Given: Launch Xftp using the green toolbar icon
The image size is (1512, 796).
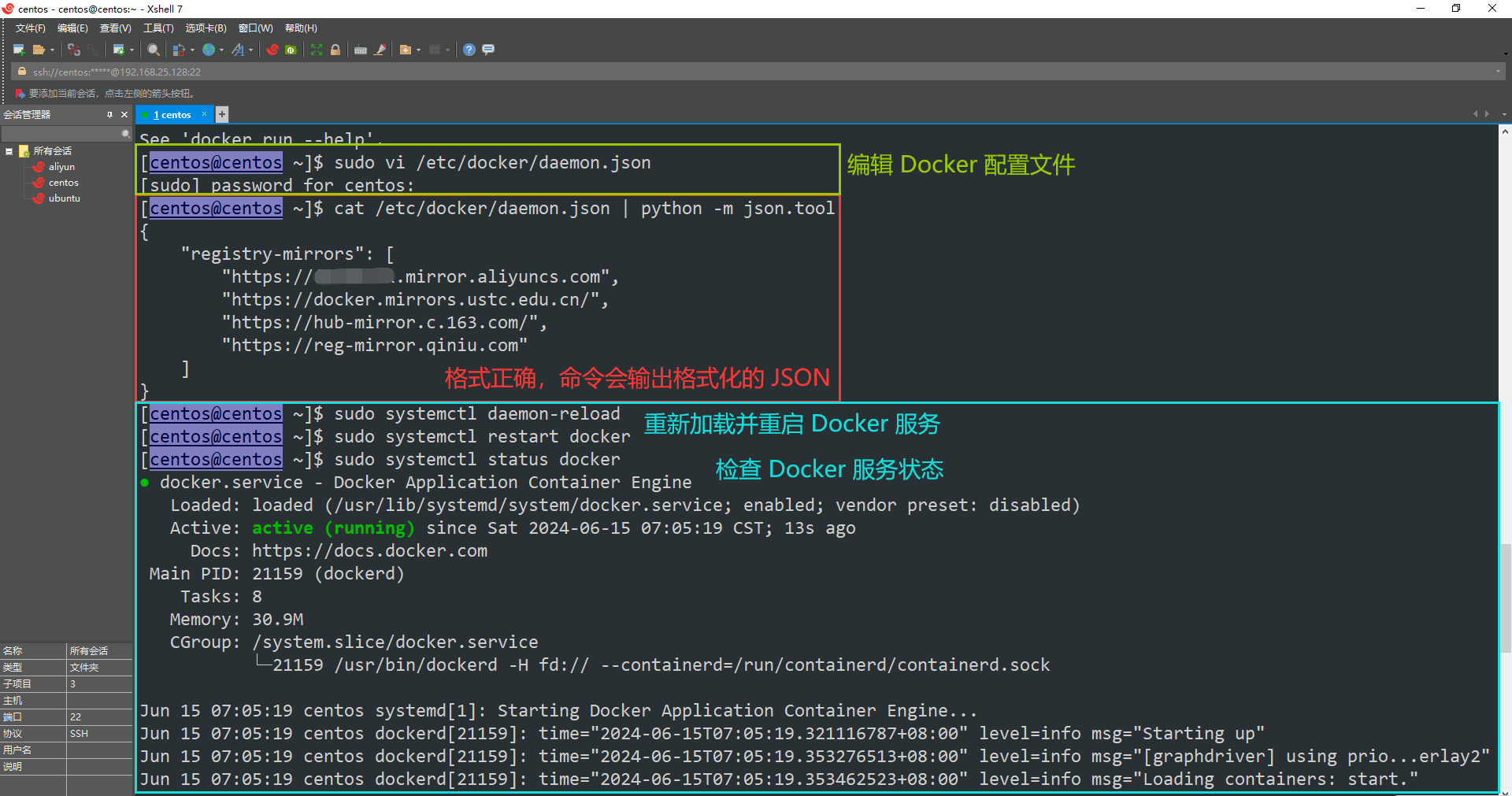Looking at the screenshot, I should 291,50.
